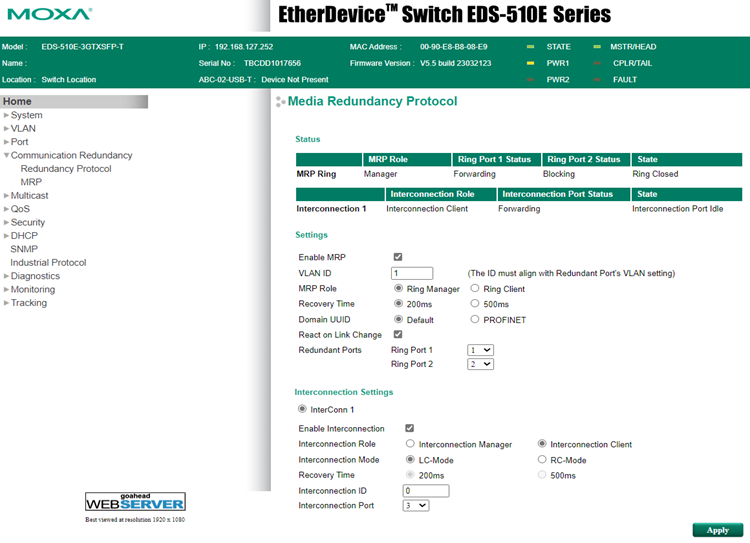Viewport: 750px width, 543px height.
Task: Open the Redundancy Protocol page
Action: pyautogui.click(x=66, y=168)
